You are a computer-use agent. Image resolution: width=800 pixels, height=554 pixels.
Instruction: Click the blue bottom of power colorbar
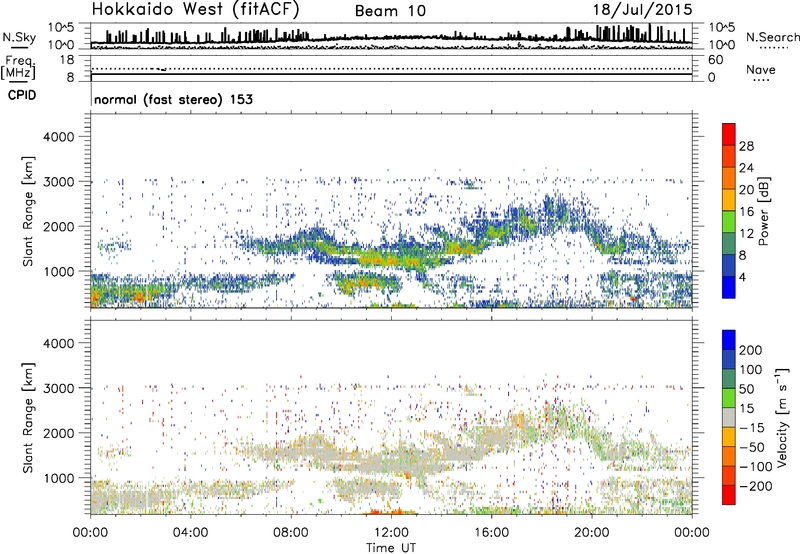pos(729,287)
